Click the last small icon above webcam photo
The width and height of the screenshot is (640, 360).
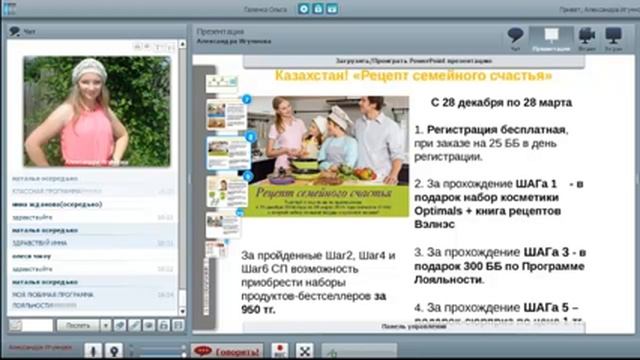click(x=171, y=47)
